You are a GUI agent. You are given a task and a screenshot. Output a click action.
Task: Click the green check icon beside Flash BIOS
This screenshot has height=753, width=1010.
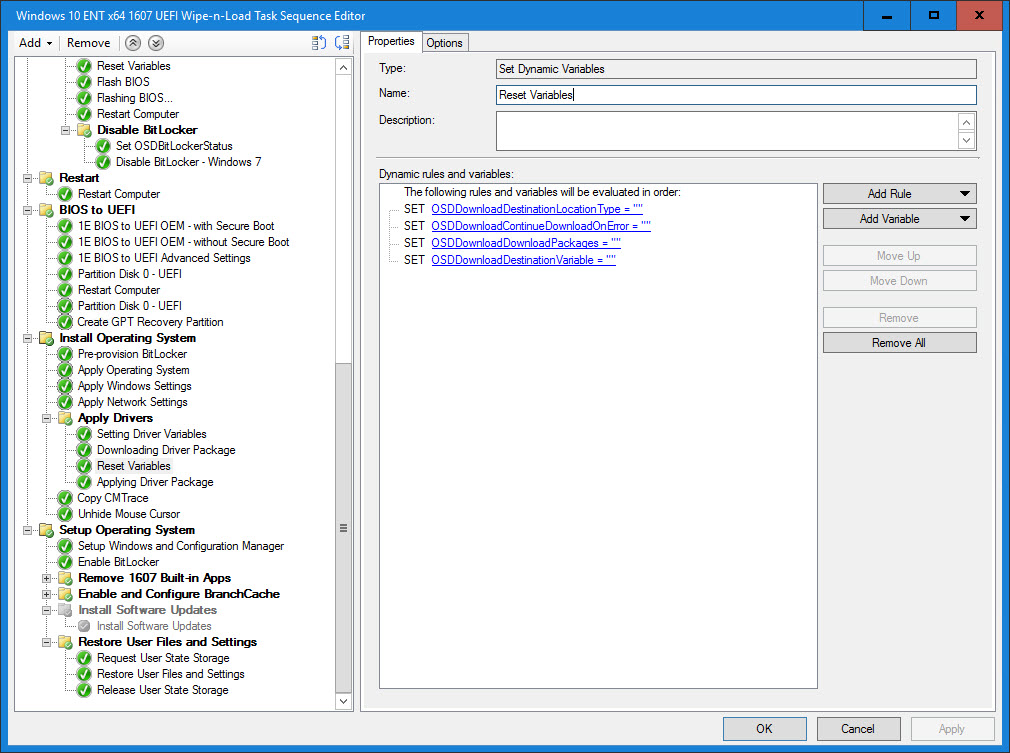(x=84, y=82)
